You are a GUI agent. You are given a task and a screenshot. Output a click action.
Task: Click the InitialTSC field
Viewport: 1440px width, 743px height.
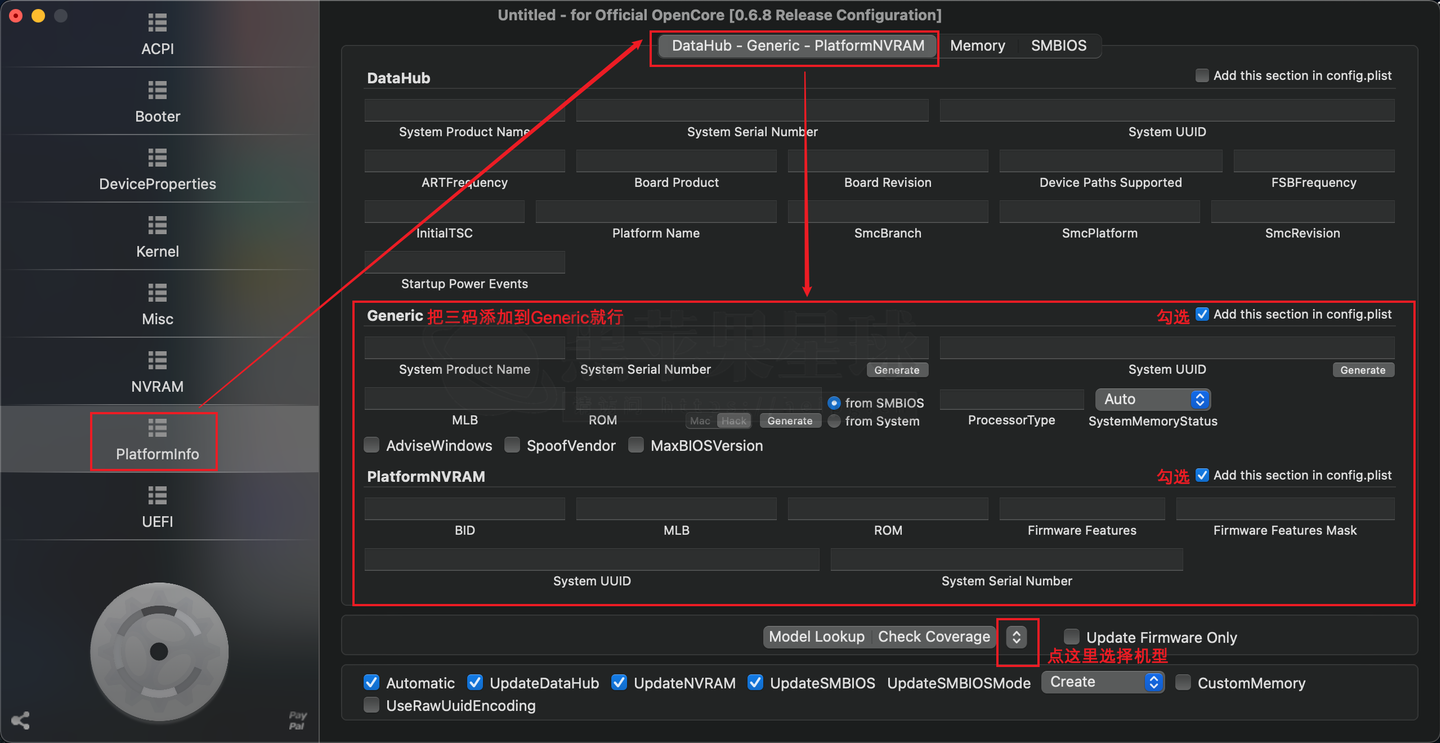point(445,211)
